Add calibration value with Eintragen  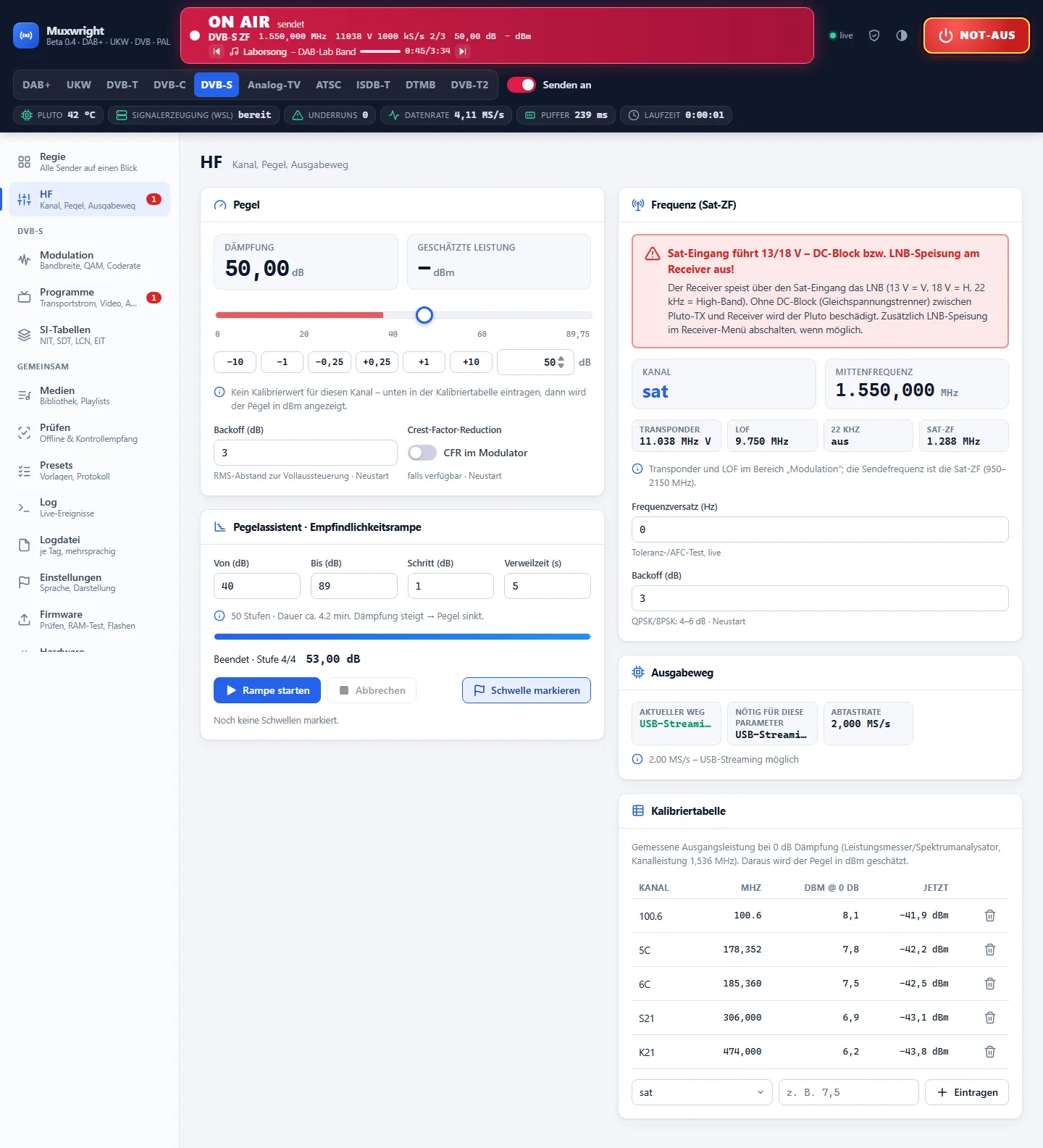point(967,1092)
